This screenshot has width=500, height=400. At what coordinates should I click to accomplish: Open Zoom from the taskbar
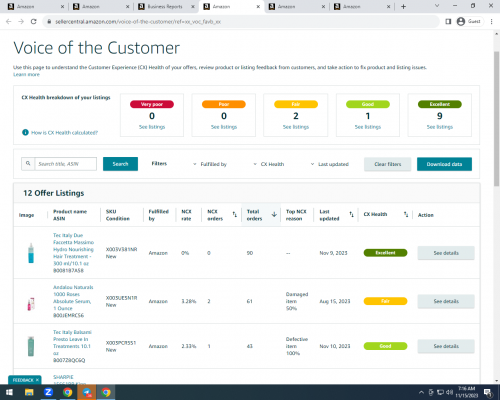click(x=48, y=392)
